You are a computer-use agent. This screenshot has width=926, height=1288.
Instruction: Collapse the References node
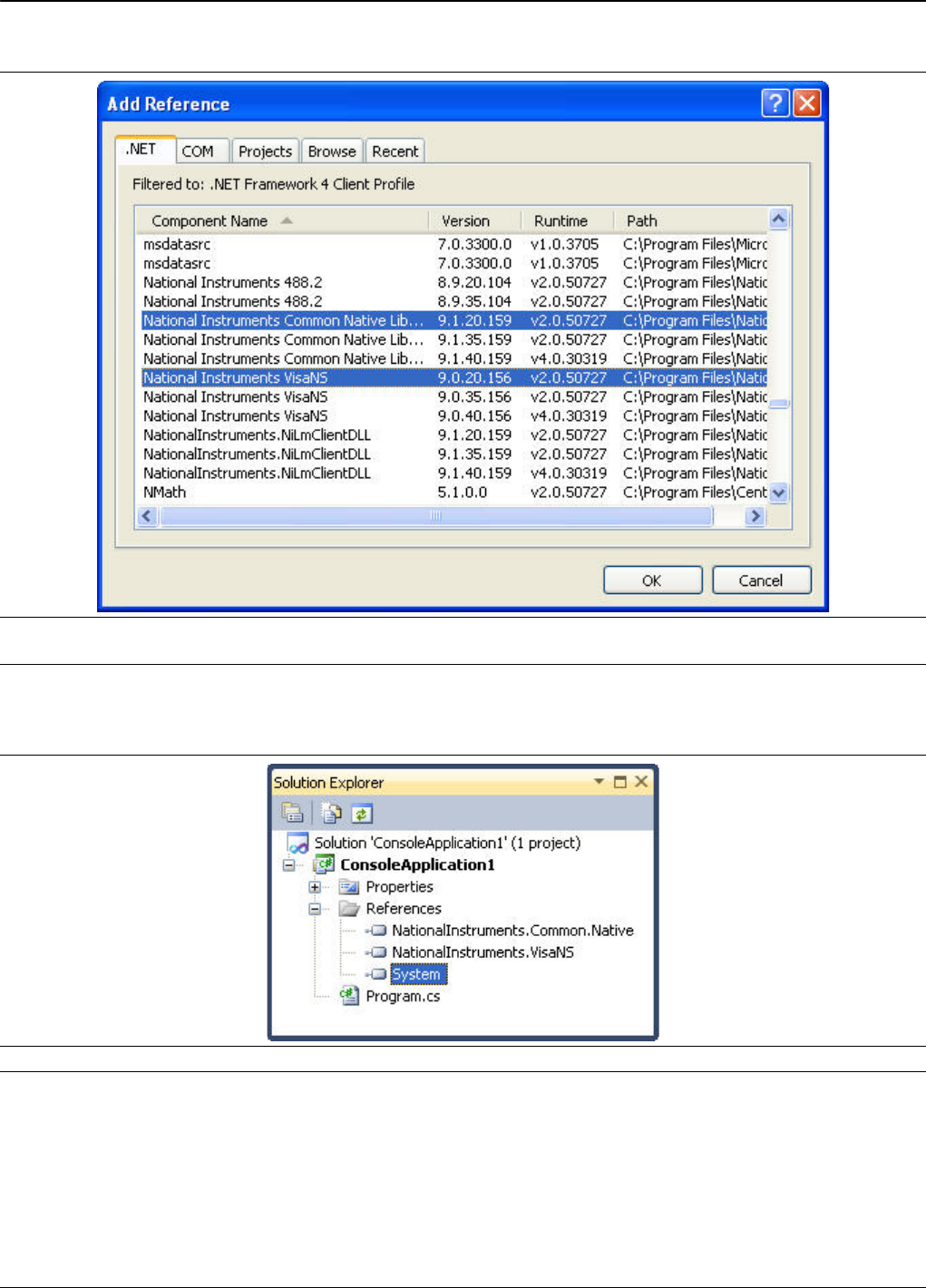315,909
